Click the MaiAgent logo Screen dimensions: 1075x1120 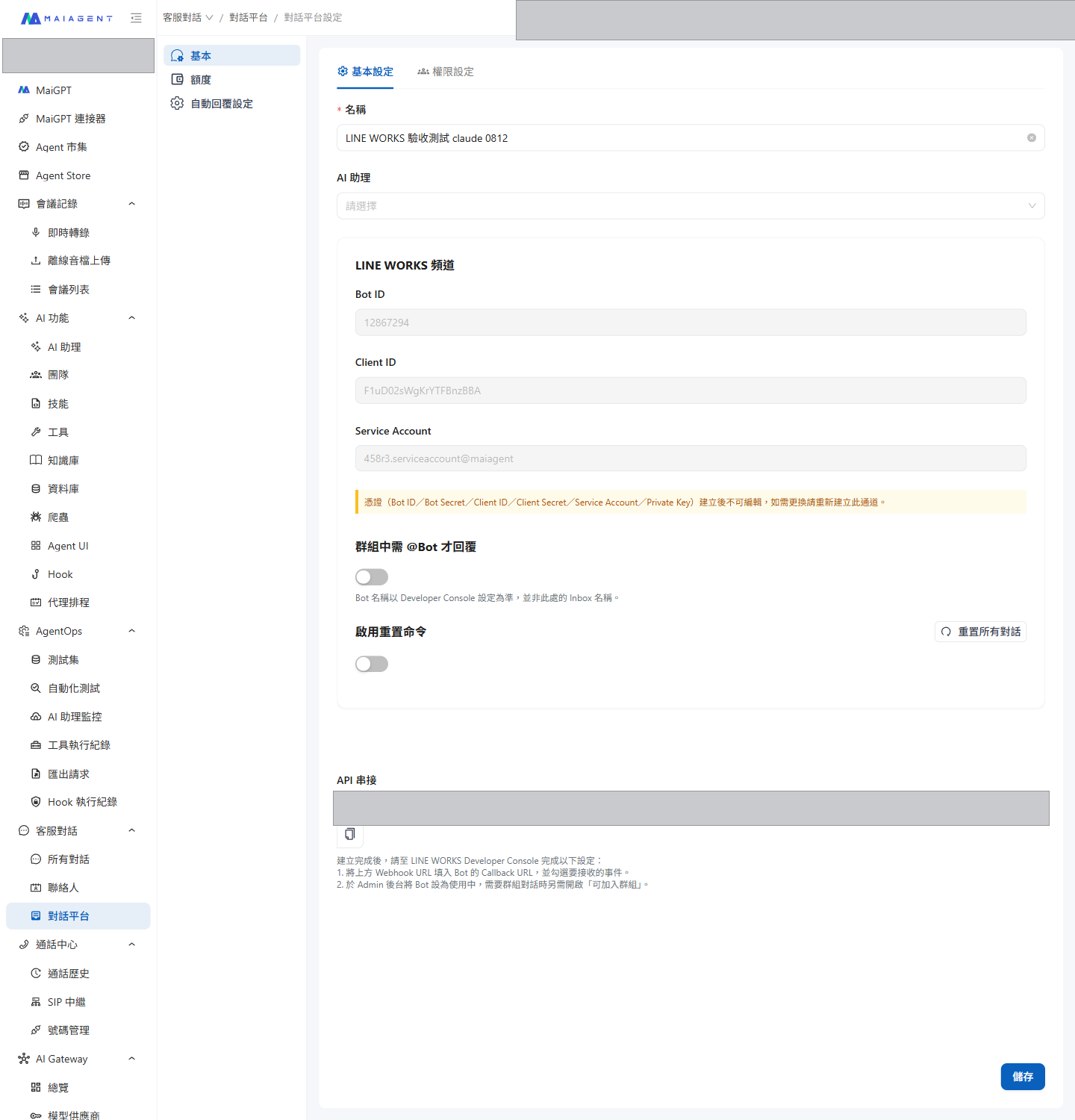pos(66,18)
